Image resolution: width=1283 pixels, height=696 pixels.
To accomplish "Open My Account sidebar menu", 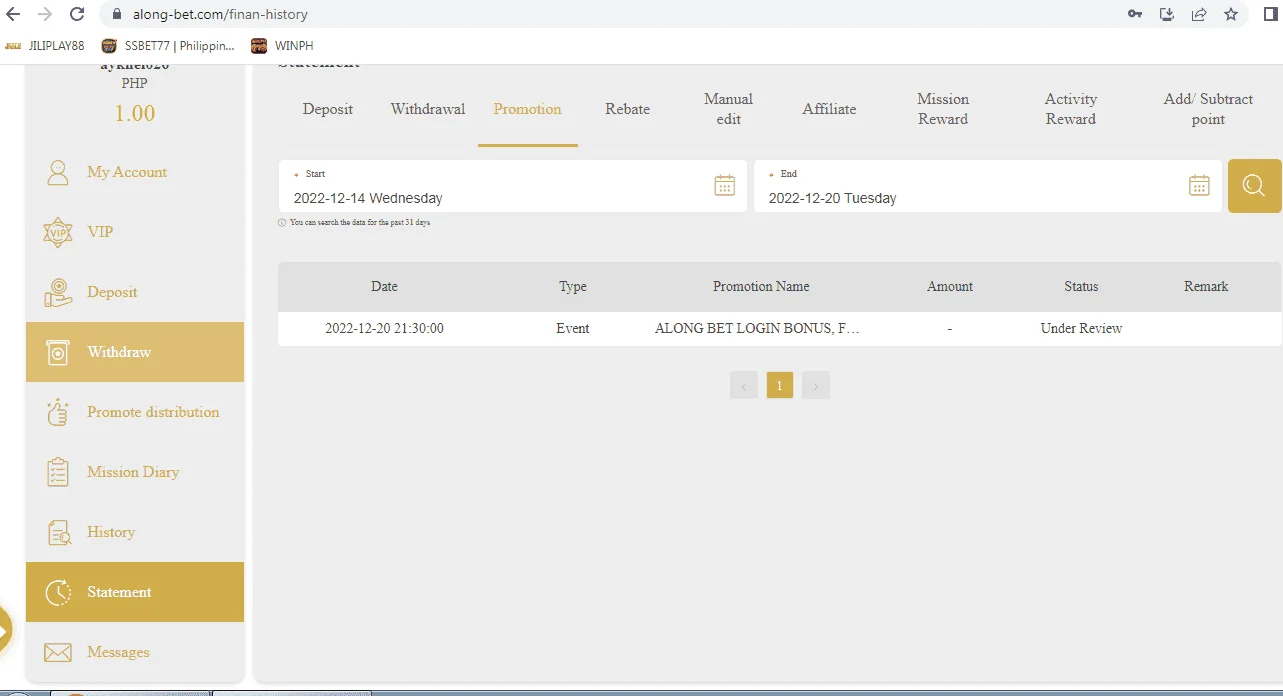I will pos(135,172).
